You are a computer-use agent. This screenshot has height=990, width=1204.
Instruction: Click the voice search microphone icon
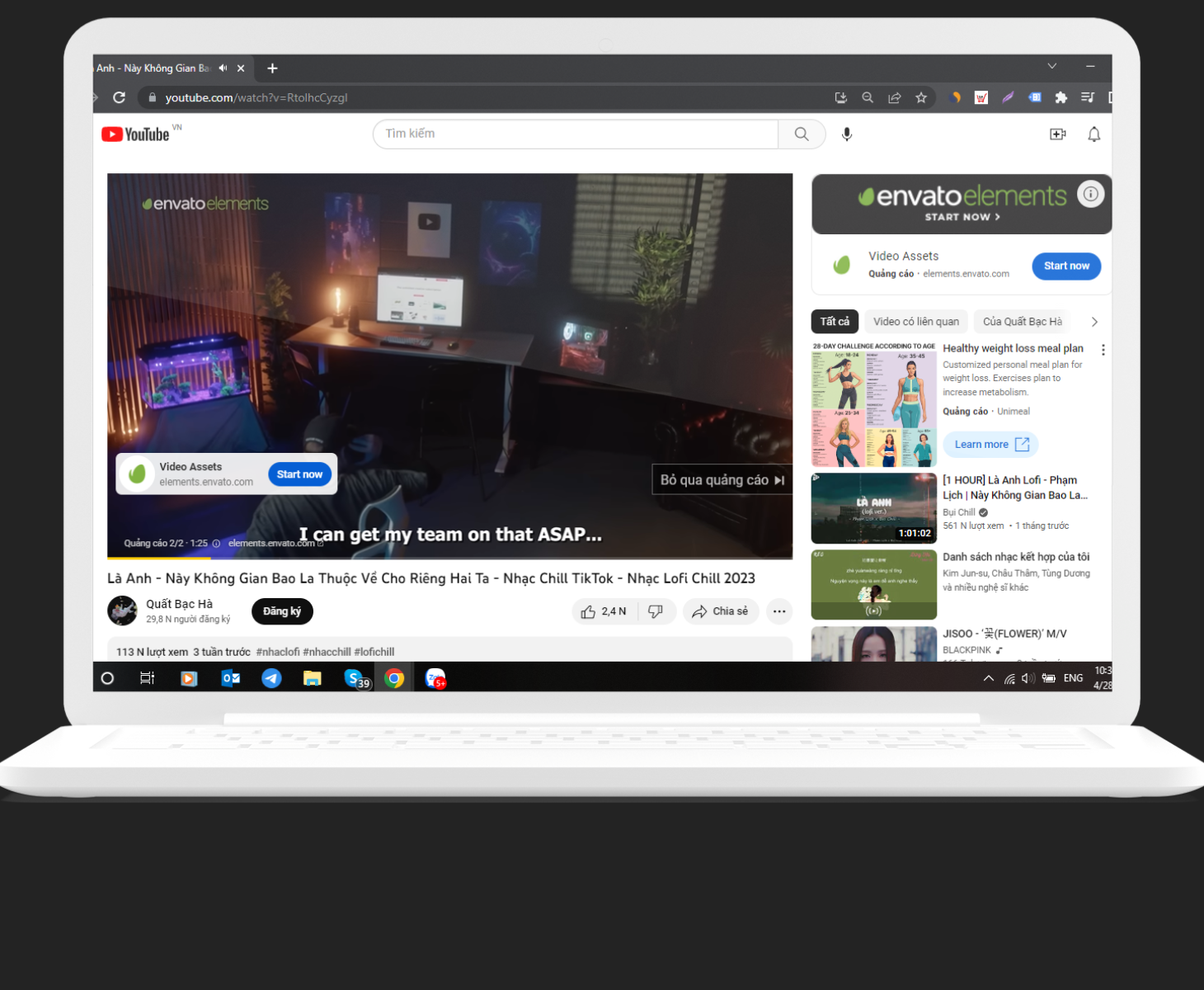click(846, 134)
